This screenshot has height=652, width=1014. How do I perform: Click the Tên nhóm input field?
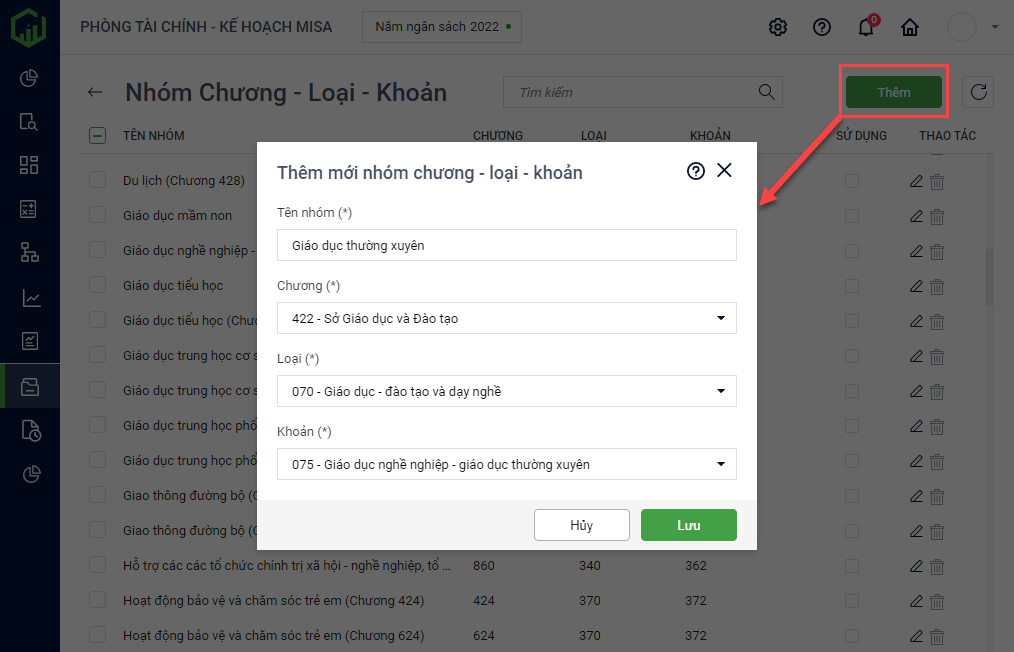coord(506,245)
